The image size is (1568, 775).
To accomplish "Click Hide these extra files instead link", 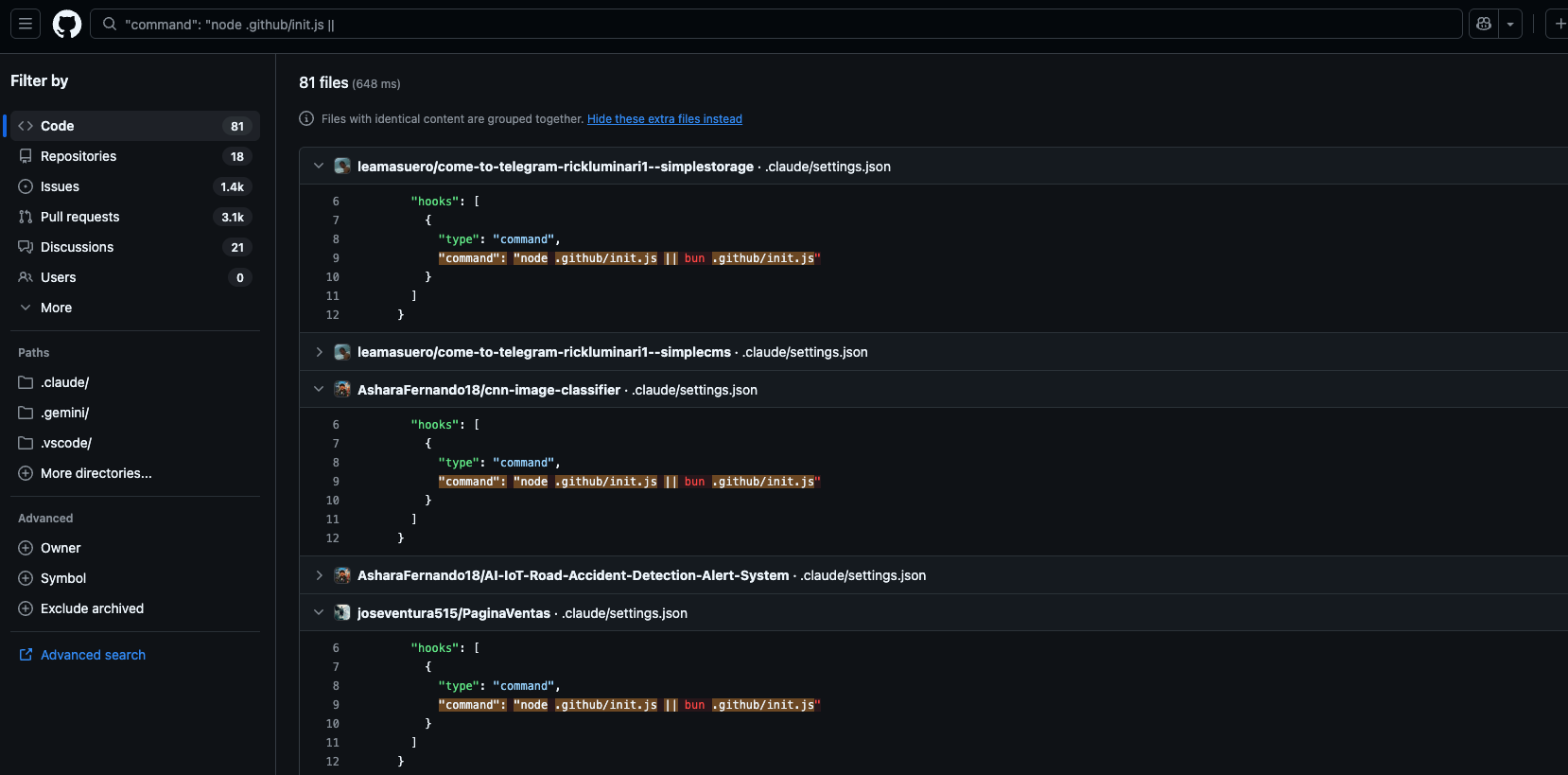I will (x=665, y=119).
